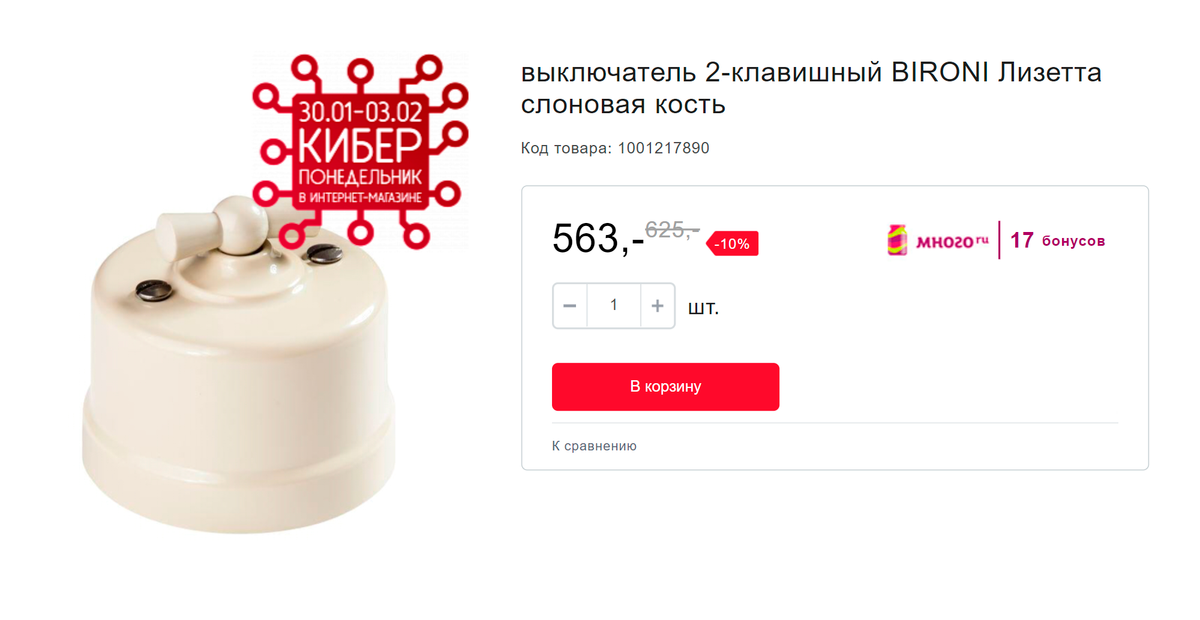Add item with the В корзину button
The width and height of the screenshot is (1200, 620).
[665, 386]
